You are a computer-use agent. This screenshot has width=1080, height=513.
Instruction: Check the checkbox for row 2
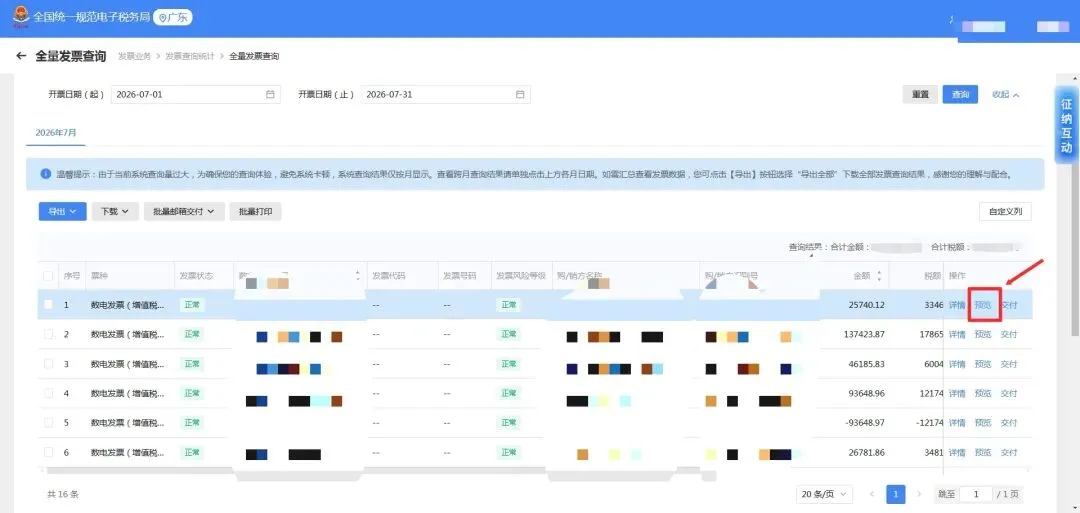coord(48,334)
